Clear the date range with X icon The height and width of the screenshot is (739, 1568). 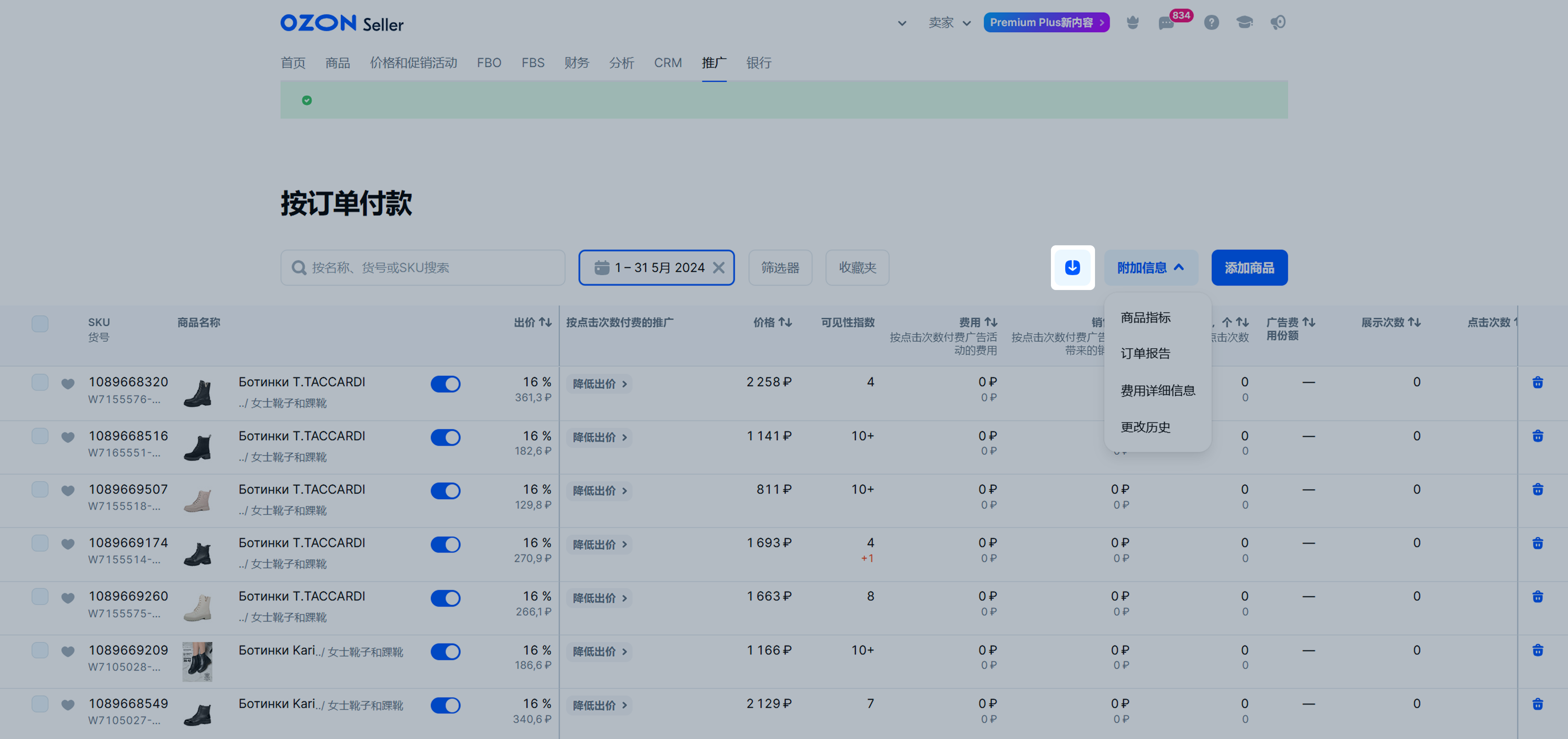718,268
